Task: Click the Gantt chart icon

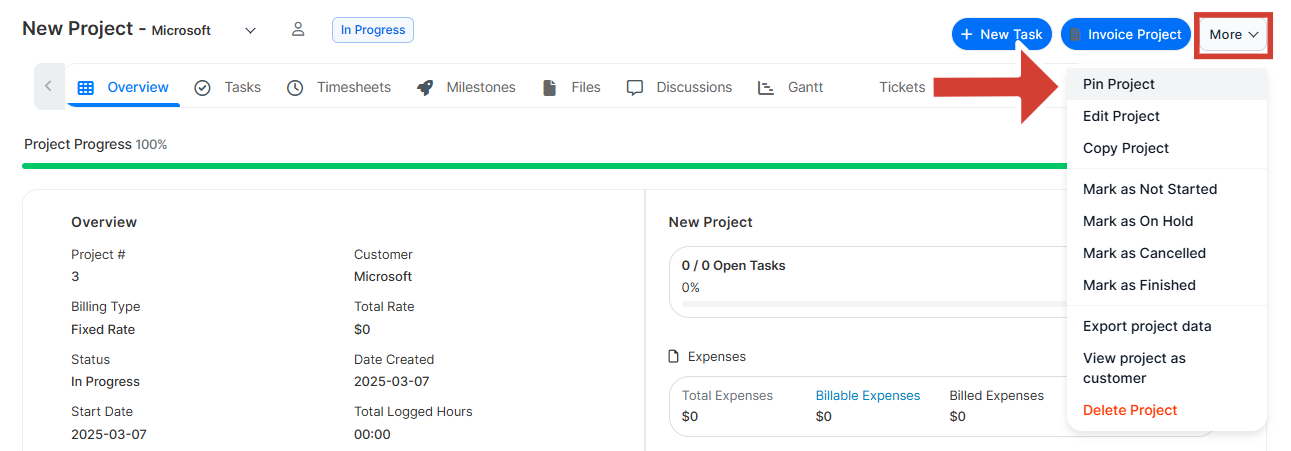Action: coord(766,88)
